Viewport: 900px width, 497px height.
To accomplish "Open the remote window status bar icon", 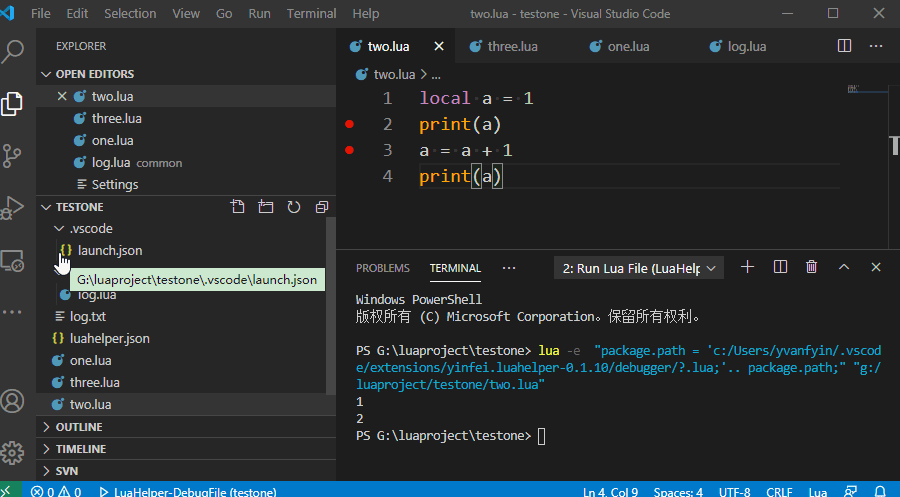I will pos(7,491).
